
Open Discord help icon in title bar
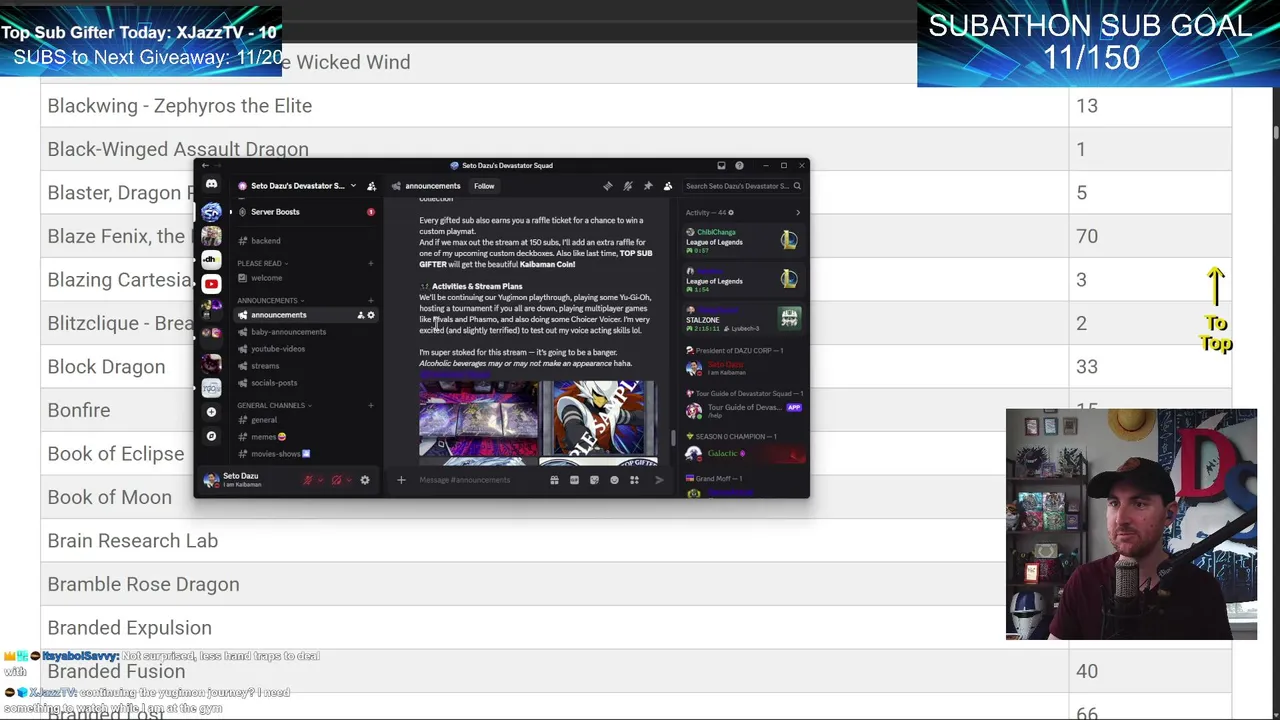[x=739, y=165]
